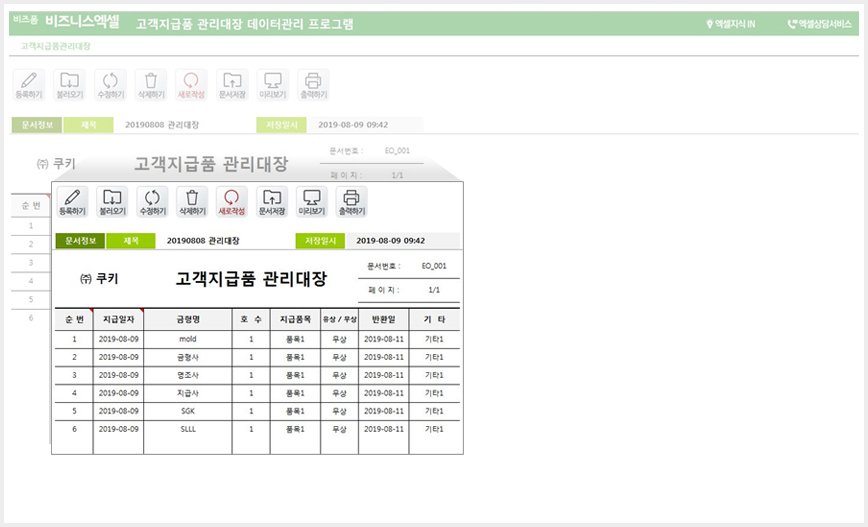Click 지급일자 column header
Image resolution: width=868 pixels, height=527 pixels.
[118, 319]
